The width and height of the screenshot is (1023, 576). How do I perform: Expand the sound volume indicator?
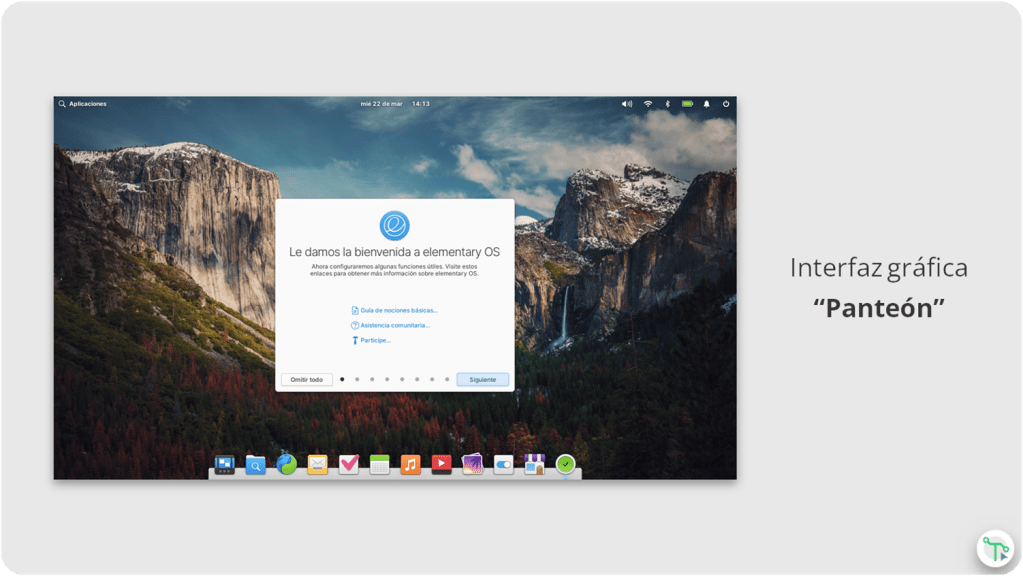click(627, 104)
